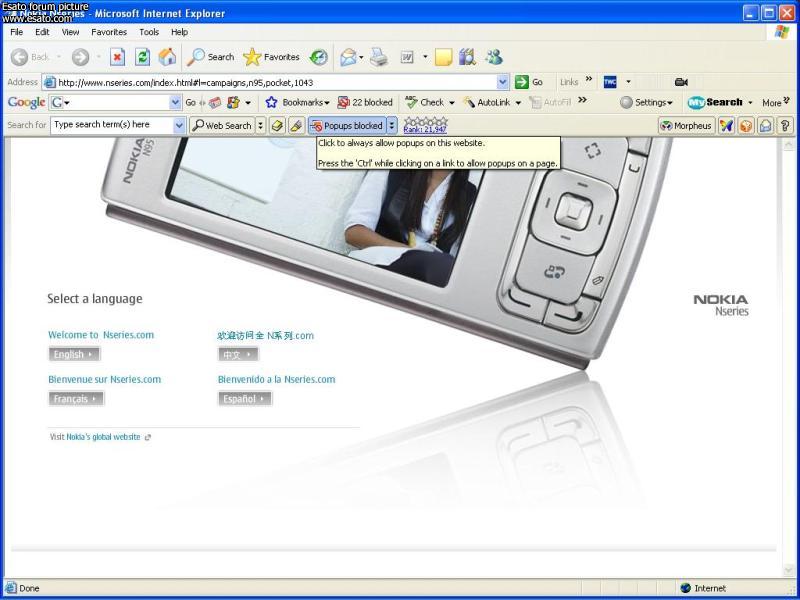The height and width of the screenshot is (600, 800).
Task: Click the Morpheus toolbar button
Action: coord(686,126)
